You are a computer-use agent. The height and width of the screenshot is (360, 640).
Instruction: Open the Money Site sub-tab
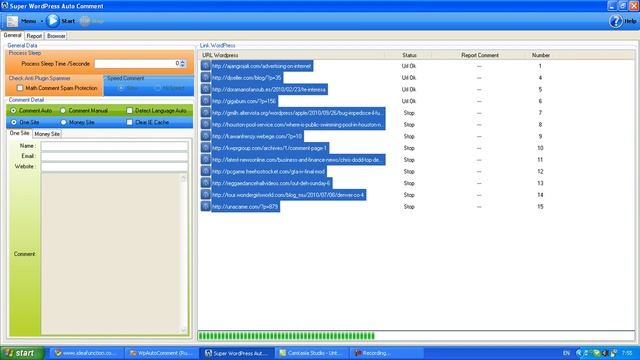pyautogui.click(x=47, y=134)
